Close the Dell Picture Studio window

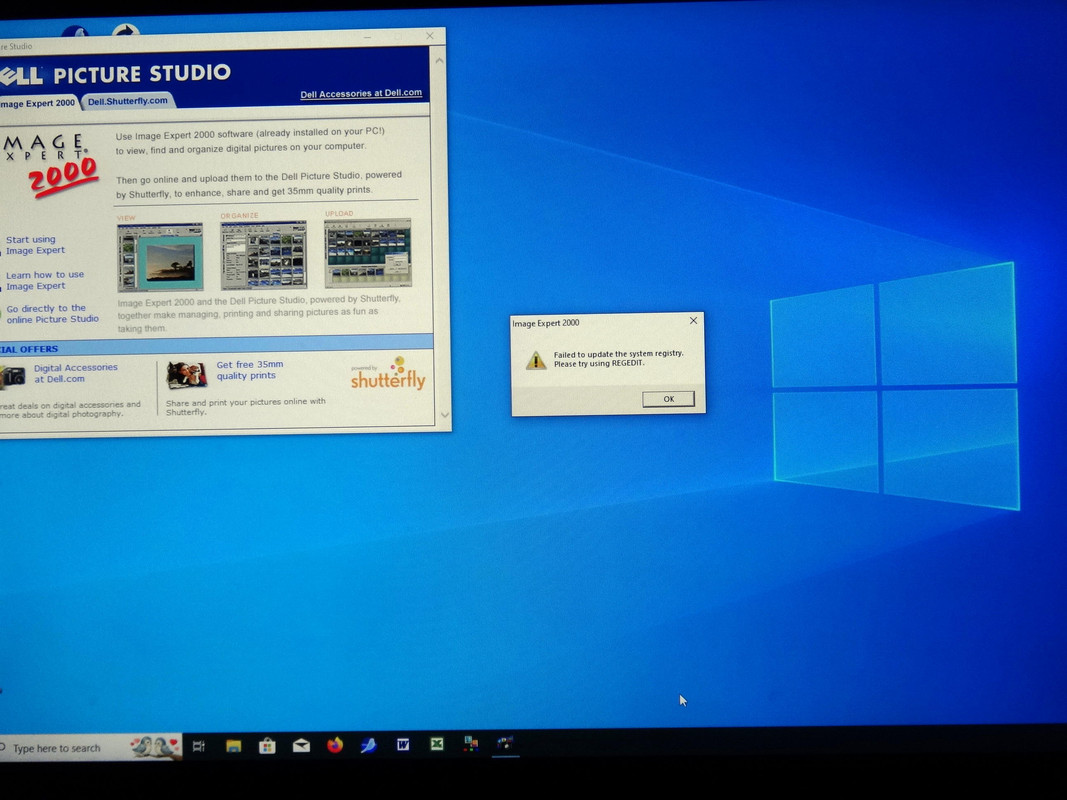tap(429, 36)
